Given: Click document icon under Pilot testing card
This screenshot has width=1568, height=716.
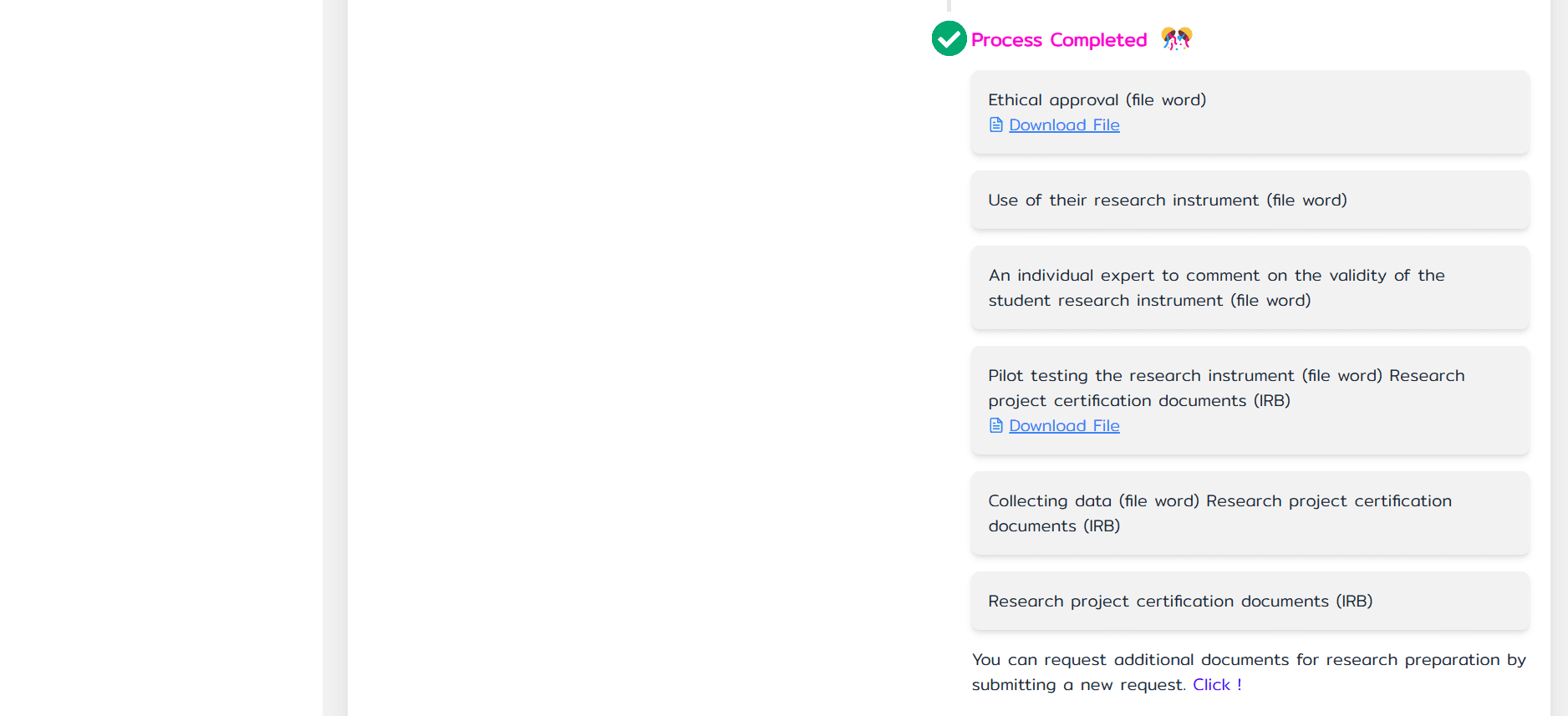Looking at the screenshot, I should (995, 425).
